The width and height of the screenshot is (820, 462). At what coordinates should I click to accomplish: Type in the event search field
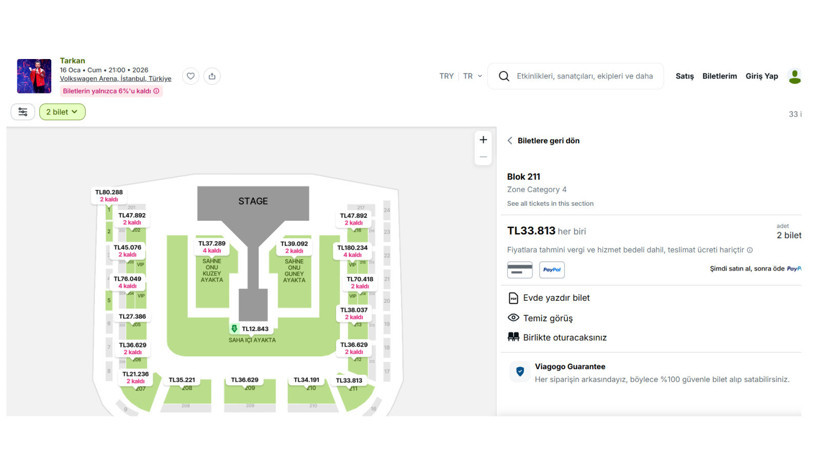click(584, 76)
